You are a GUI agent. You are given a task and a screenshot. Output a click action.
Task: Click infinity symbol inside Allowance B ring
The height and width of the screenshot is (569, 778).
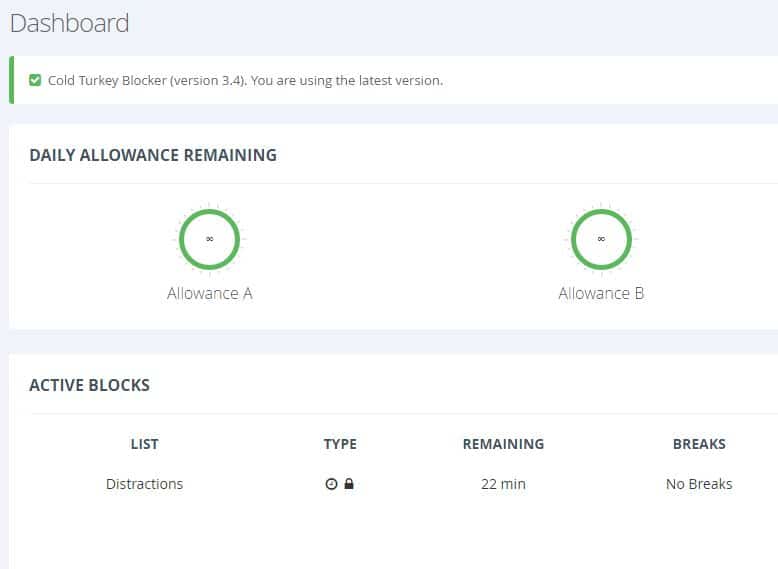coord(601,239)
